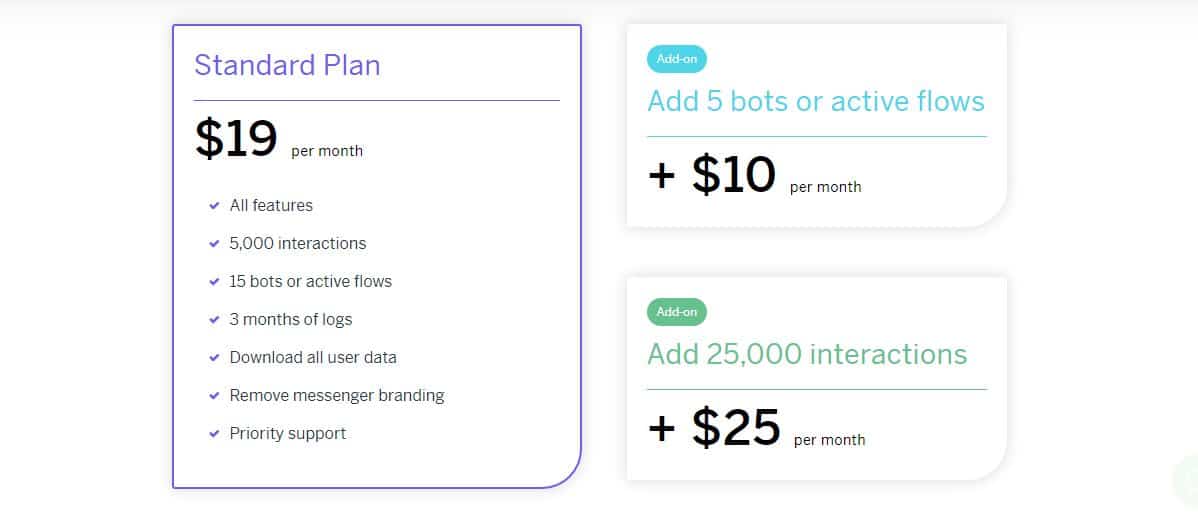The height and width of the screenshot is (522, 1198).
Task: Select the All features list item text
Action: click(271, 206)
